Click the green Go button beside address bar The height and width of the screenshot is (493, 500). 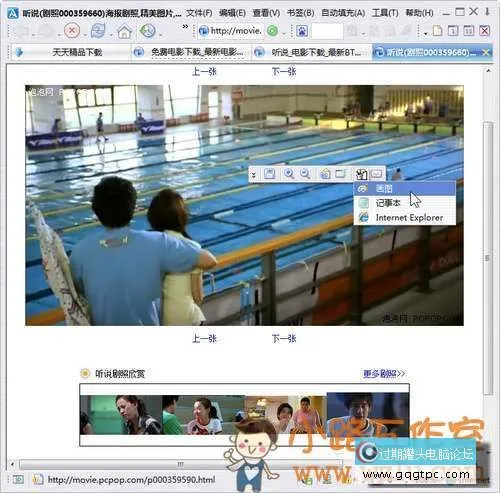(x=272, y=31)
